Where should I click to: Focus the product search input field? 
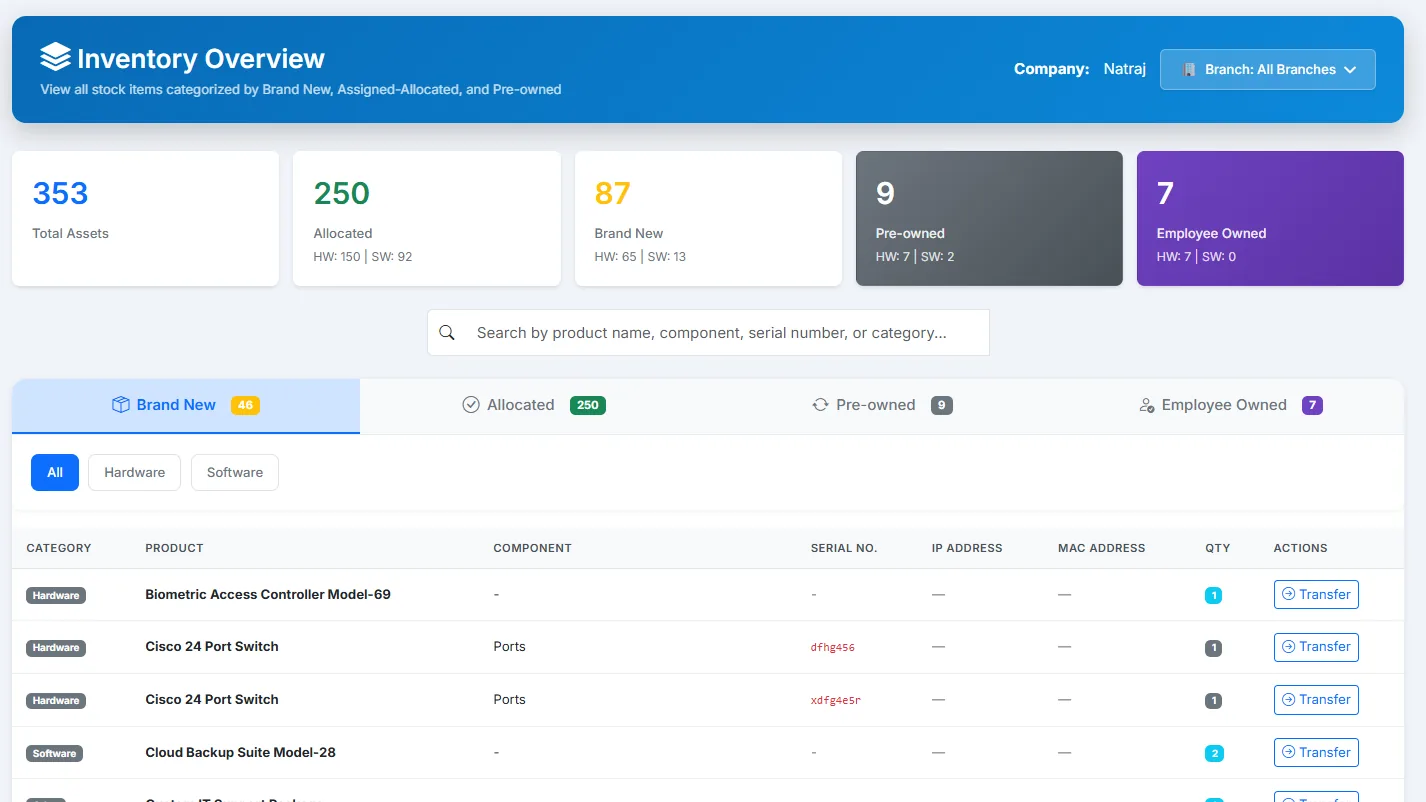pyautogui.click(x=708, y=333)
